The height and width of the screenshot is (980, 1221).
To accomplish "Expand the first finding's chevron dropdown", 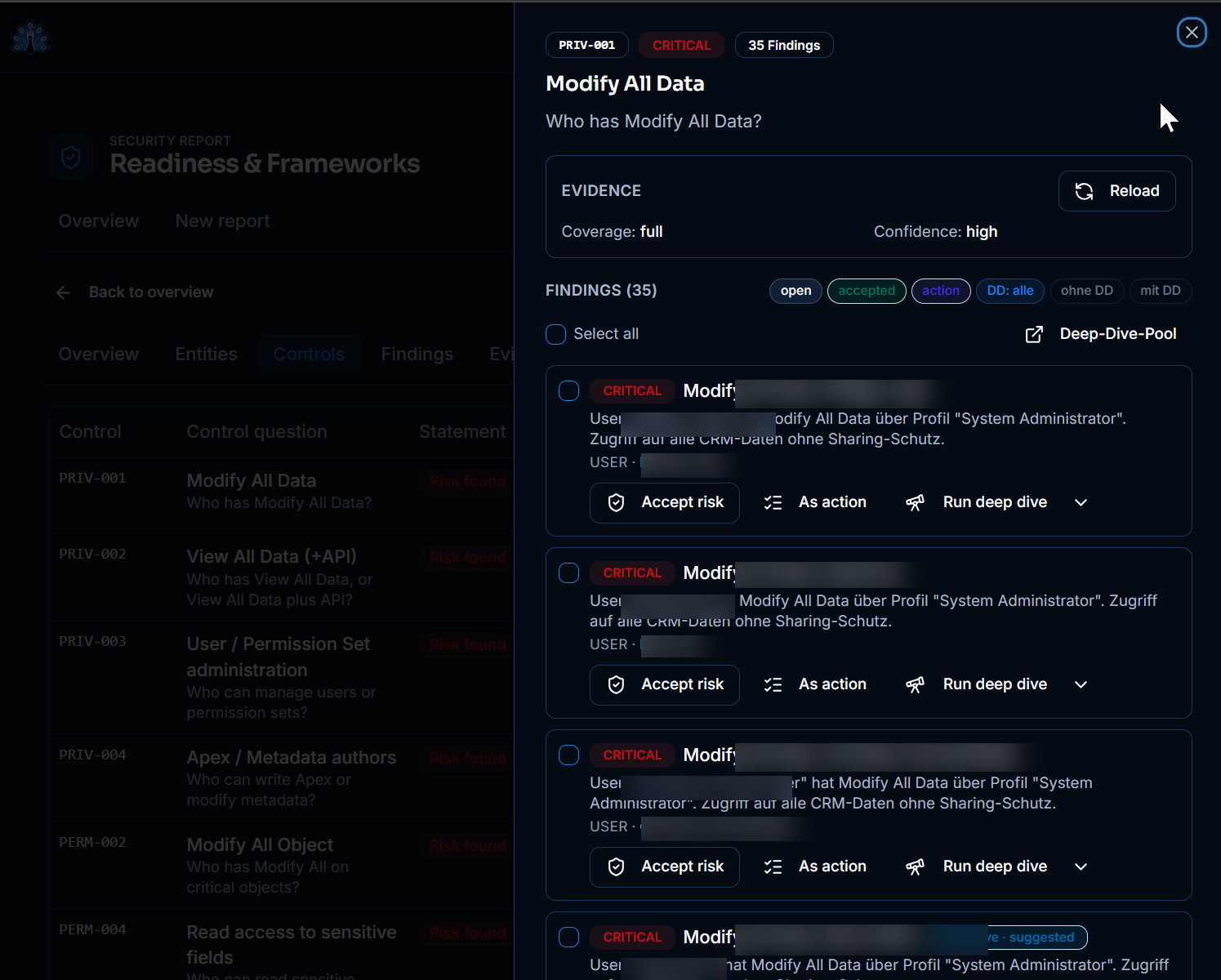I will coord(1081,502).
